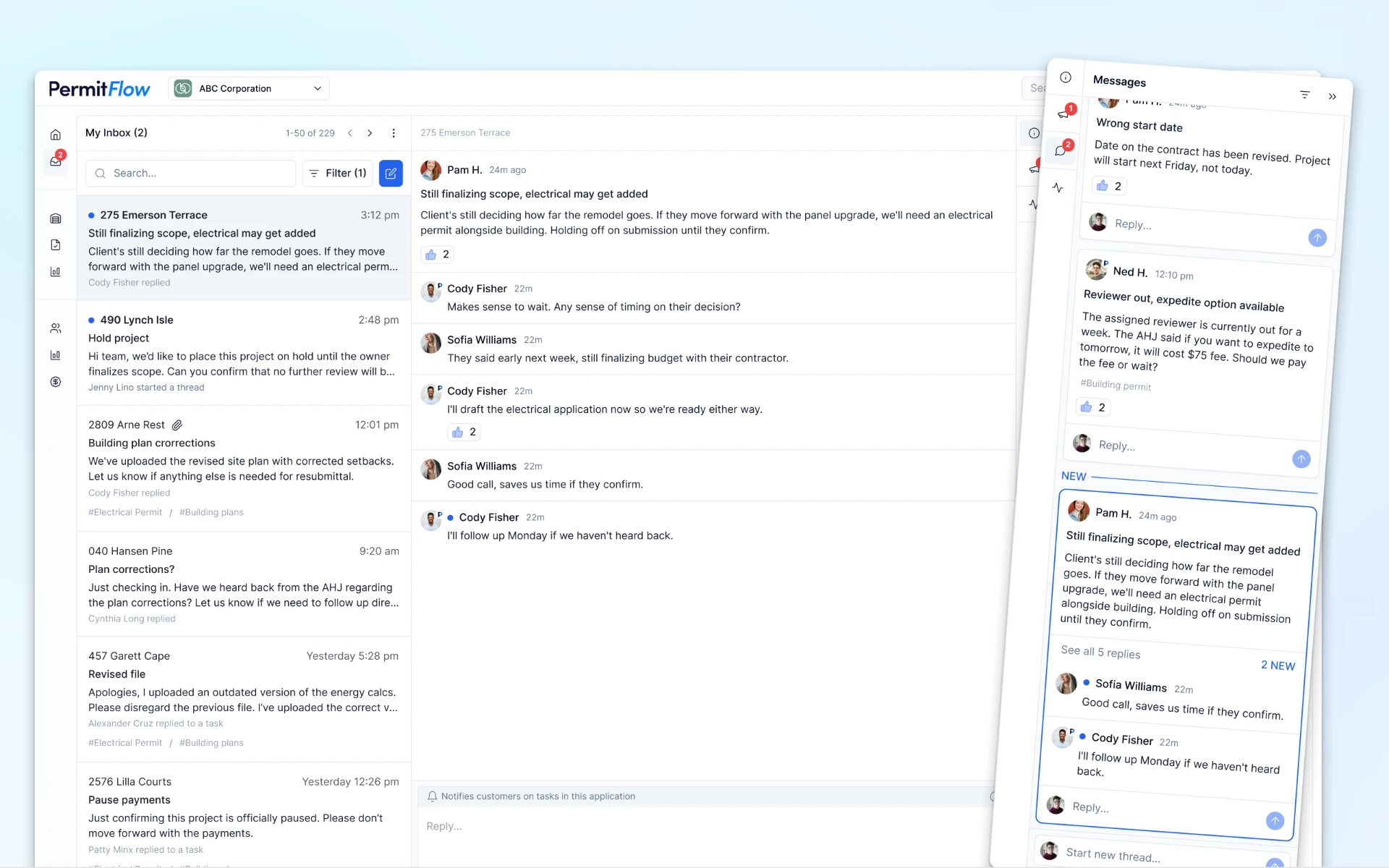Click the info icon in Messages panel
Viewport: 1389px width, 868px height.
pyautogui.click(x=1066, y=77)
